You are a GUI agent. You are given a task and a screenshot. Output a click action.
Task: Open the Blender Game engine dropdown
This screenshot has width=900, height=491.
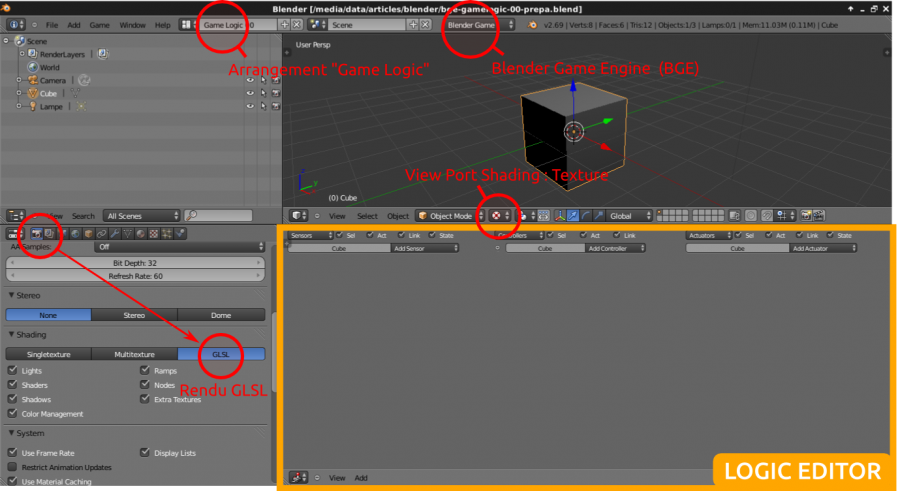[478, 25]
